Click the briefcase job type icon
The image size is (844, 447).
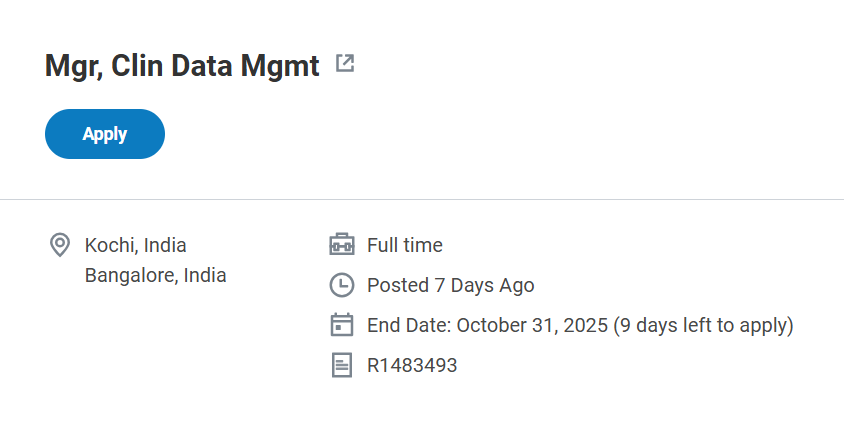point(342,245)
